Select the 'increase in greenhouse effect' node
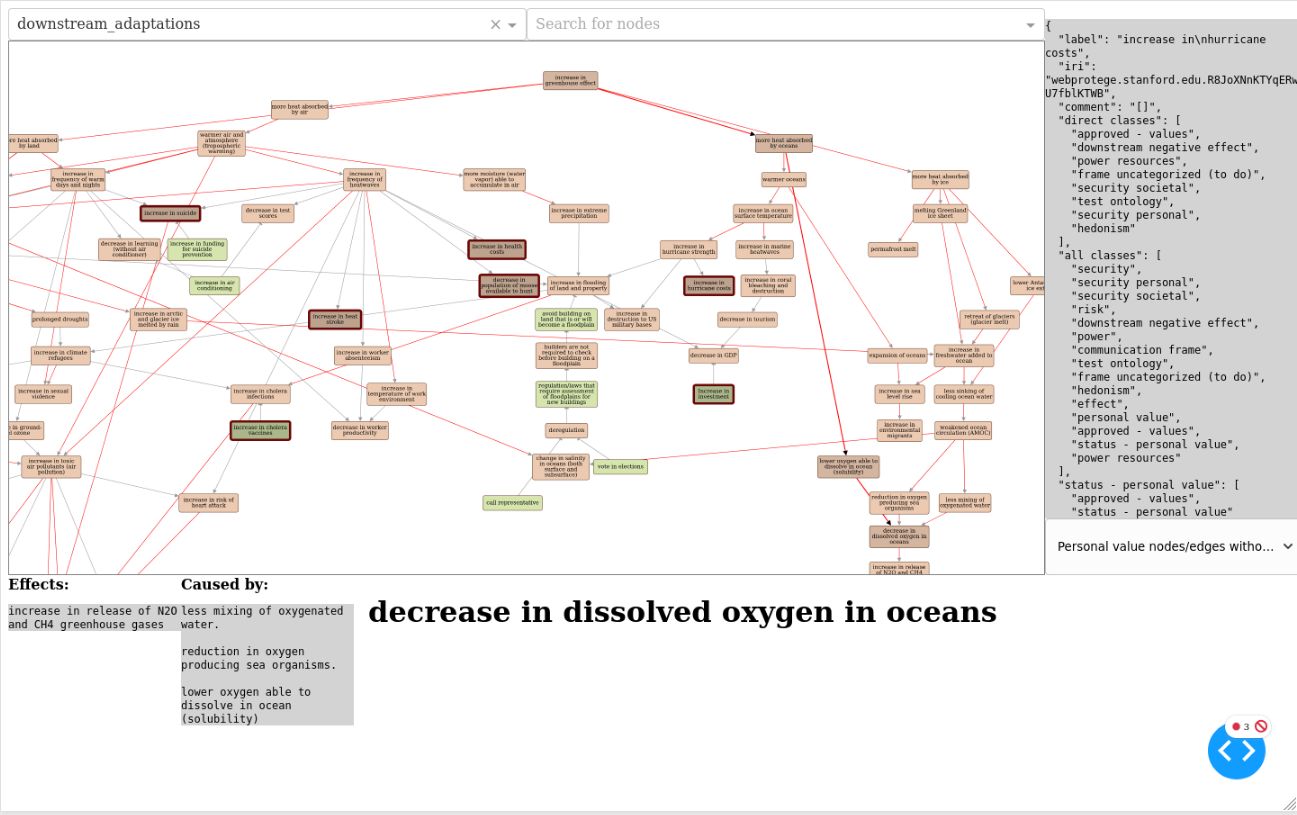1297x815 pixels. point(570,80)
